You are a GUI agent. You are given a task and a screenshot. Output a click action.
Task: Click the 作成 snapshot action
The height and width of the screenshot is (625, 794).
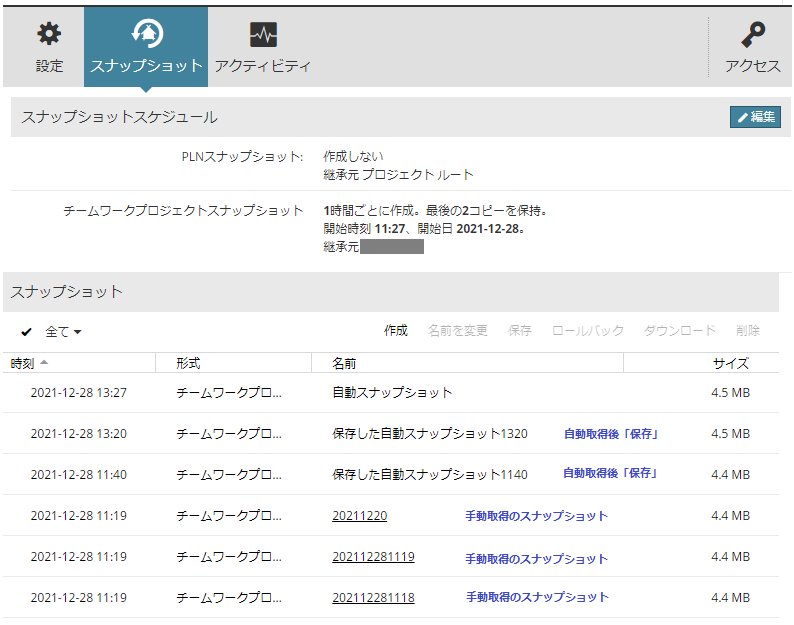click(x=395, y=331)
